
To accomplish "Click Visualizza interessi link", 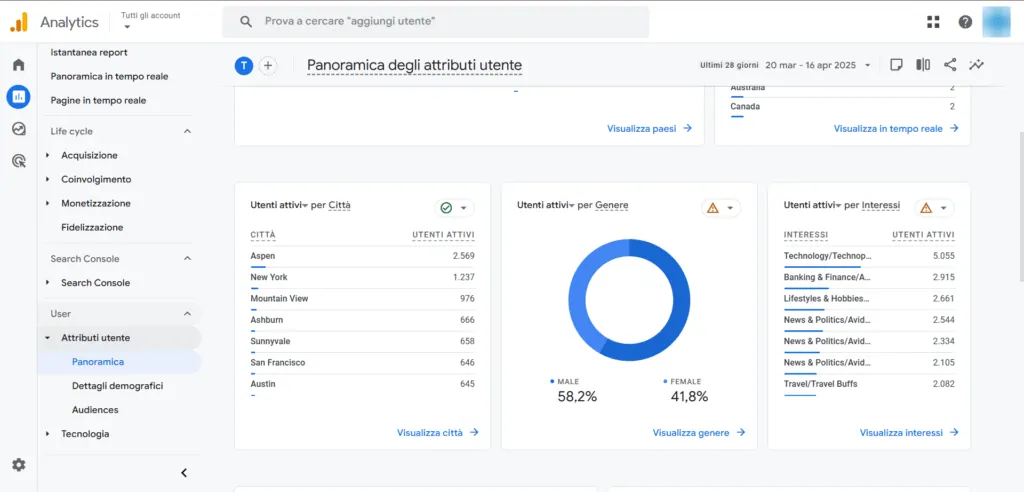I will 909,433.
